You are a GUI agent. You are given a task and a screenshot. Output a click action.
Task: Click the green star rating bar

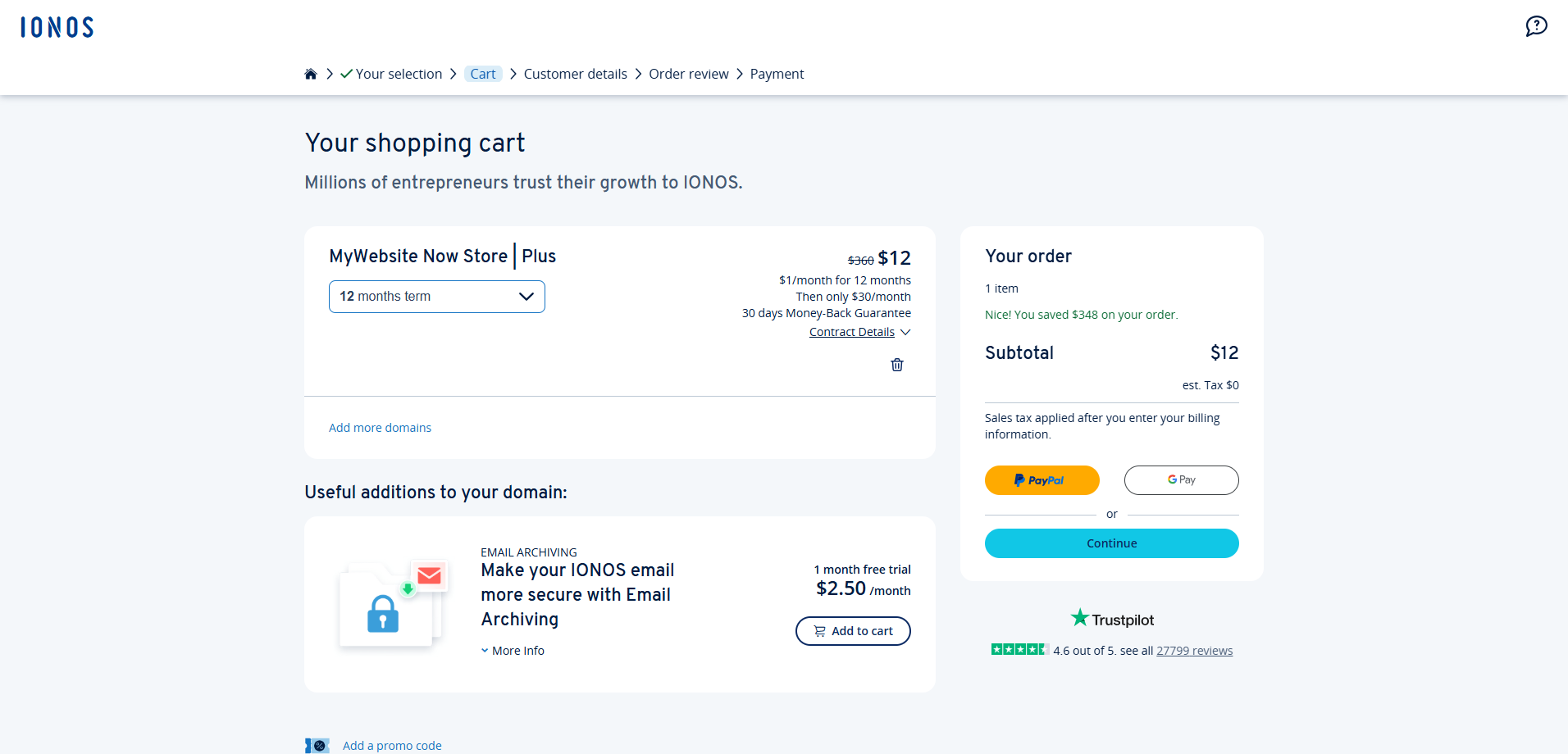click(1019, 648)
